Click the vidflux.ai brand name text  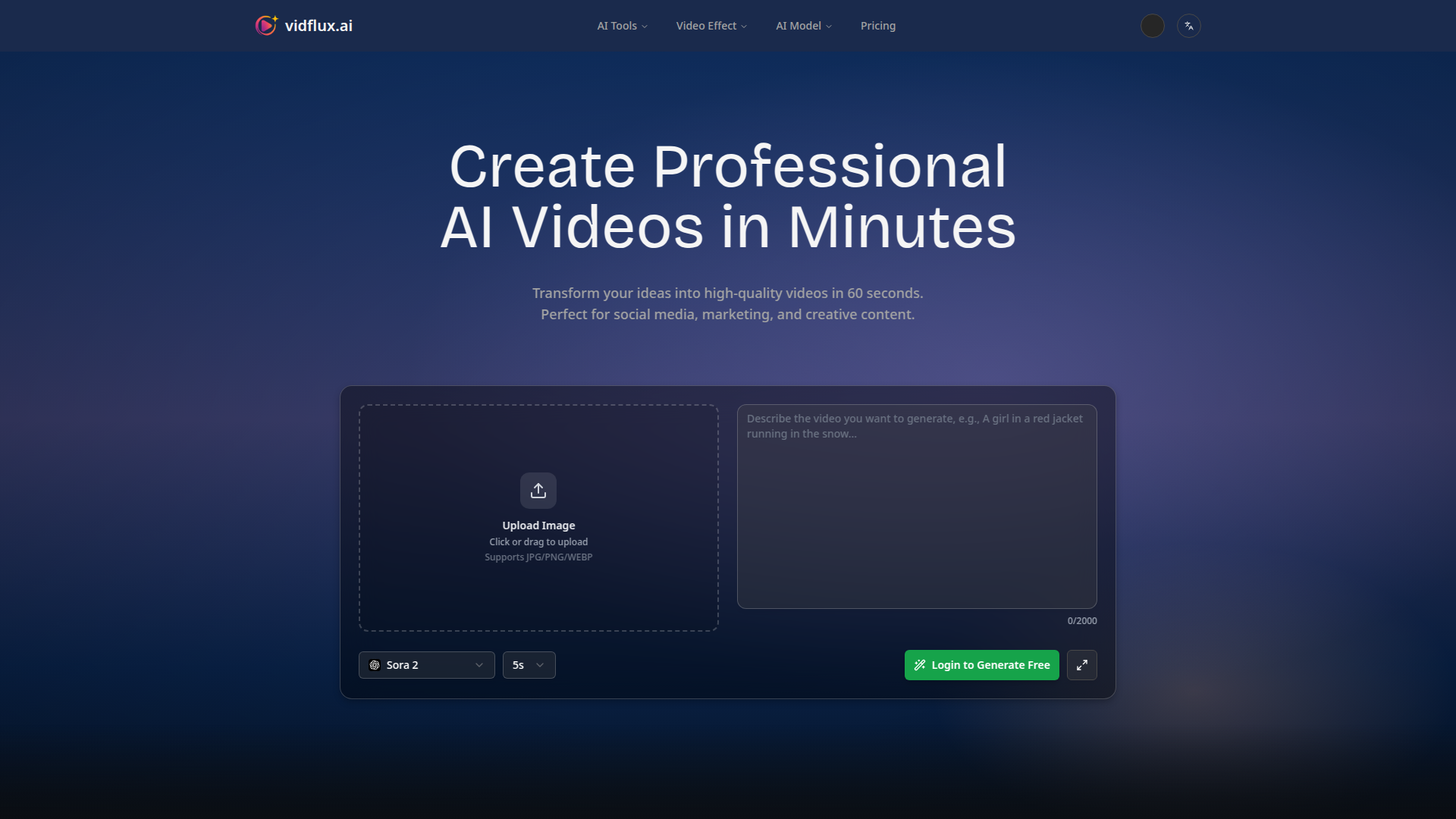[318, 26]
